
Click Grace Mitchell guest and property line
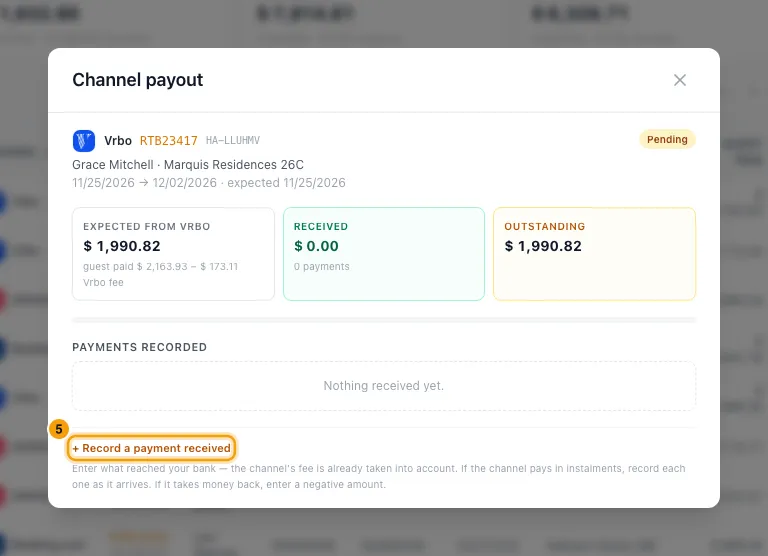point(188,165)
